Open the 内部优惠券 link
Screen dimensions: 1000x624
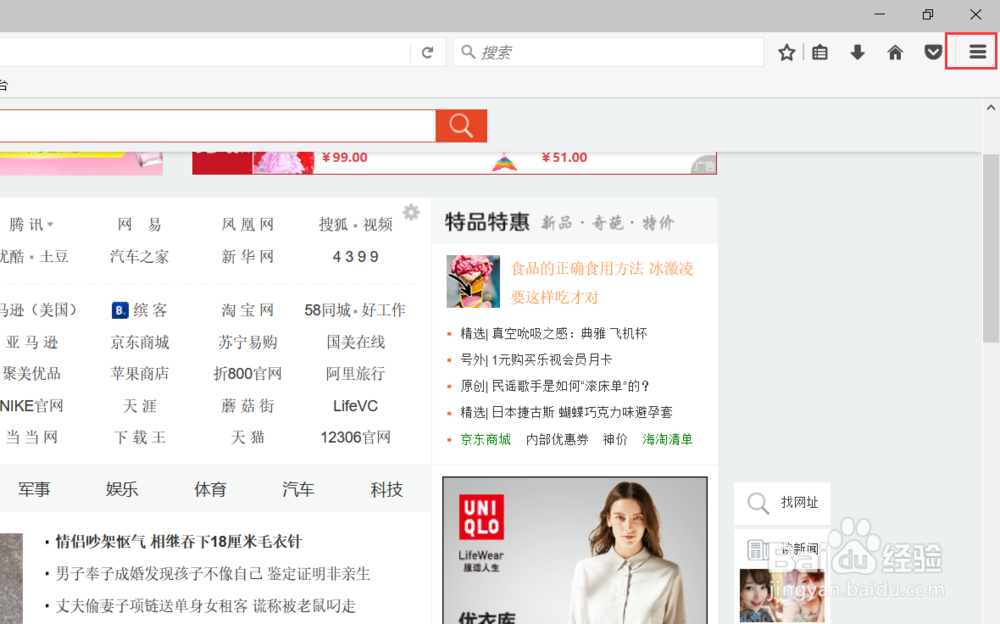(557, 439)
